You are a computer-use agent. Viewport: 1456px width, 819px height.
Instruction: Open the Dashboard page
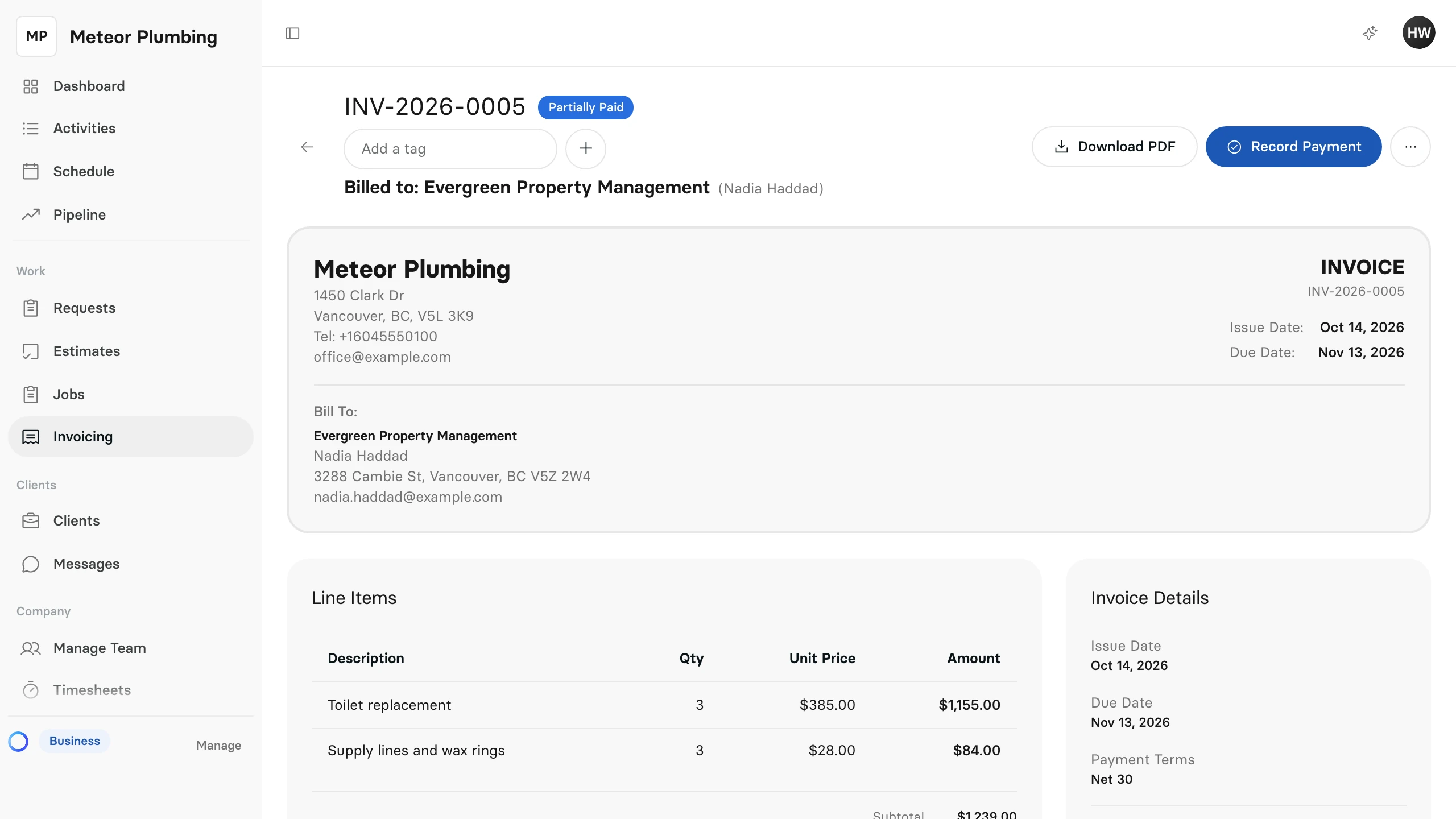[x=131, y=86]
